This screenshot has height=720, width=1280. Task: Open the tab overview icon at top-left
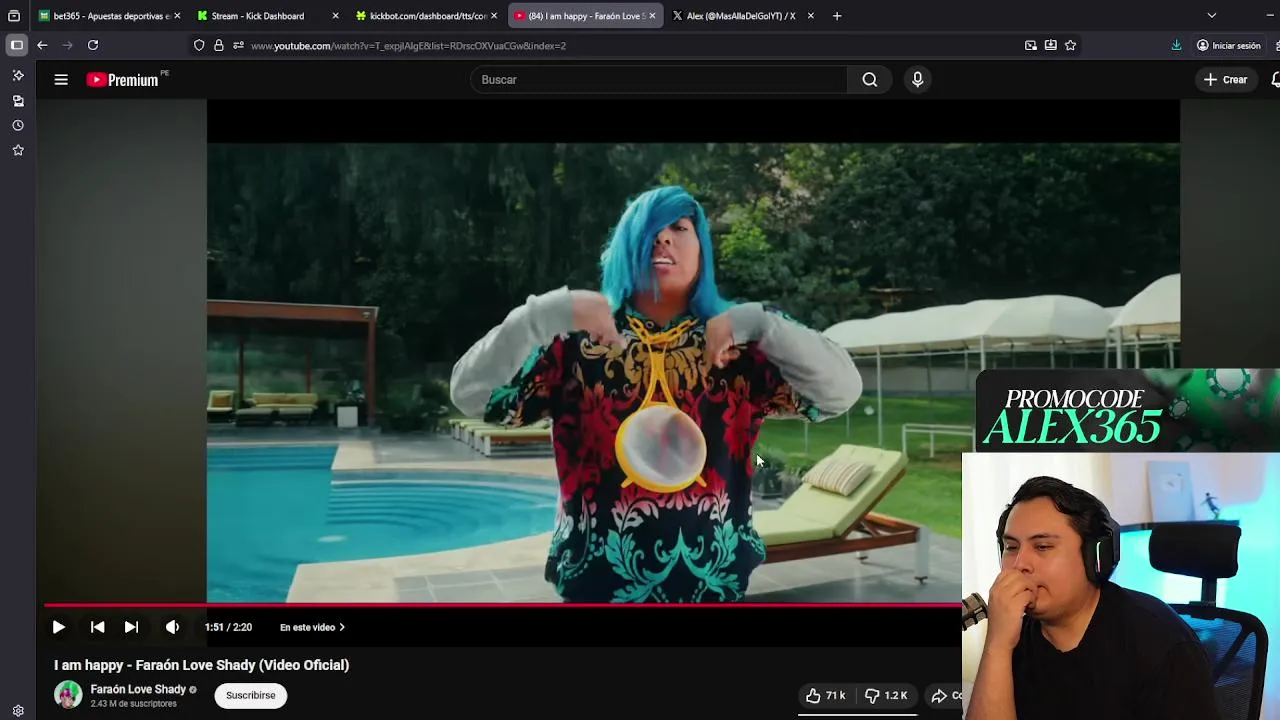pos(14,16)
